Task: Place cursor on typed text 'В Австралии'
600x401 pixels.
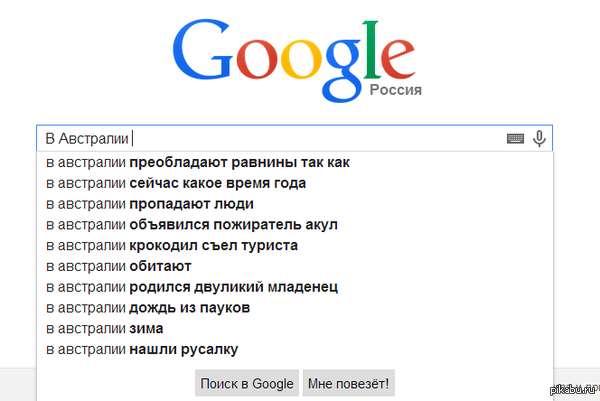Action: [x=87, y=139]
